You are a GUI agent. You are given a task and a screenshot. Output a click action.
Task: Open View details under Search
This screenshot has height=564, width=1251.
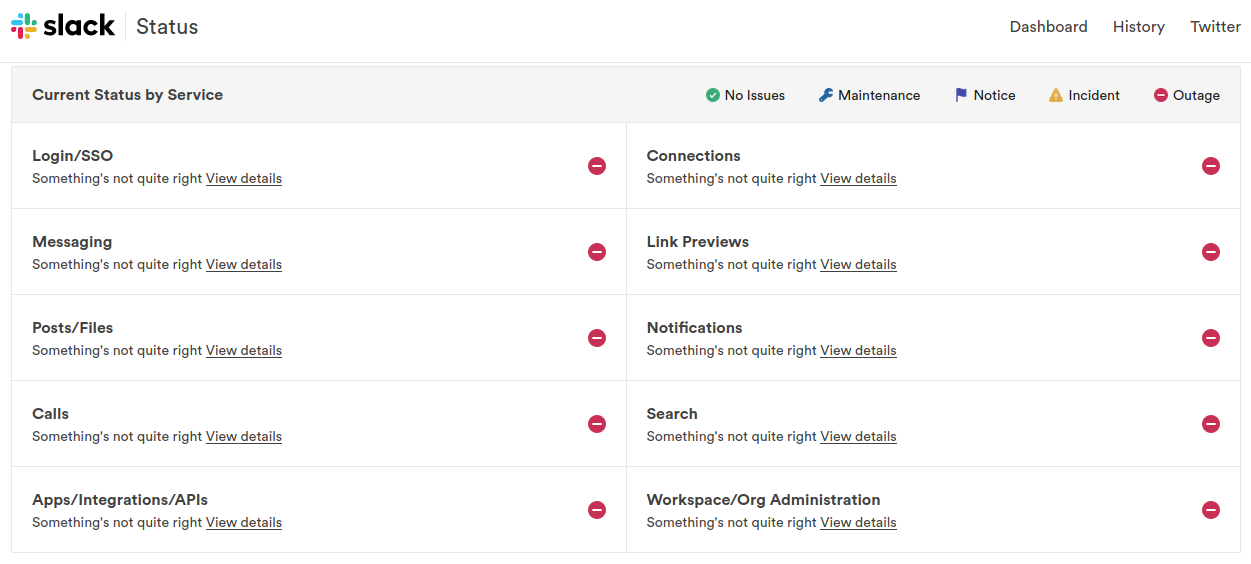click(x=858, y=436)
